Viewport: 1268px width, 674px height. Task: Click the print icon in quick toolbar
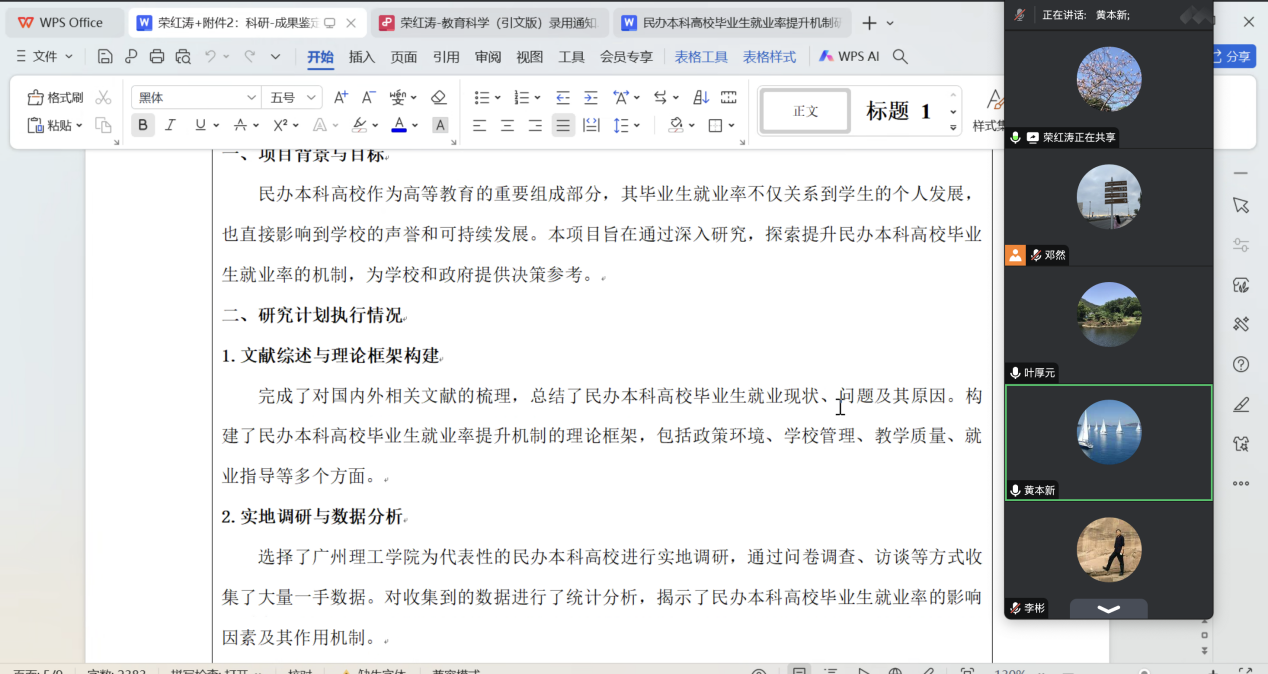[157, 56]
